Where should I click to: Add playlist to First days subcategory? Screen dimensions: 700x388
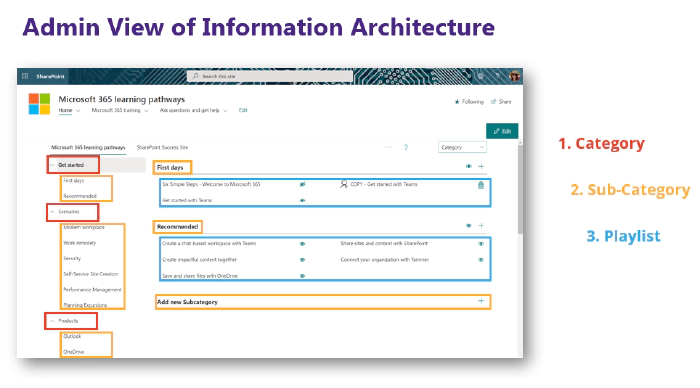[481, 166]
